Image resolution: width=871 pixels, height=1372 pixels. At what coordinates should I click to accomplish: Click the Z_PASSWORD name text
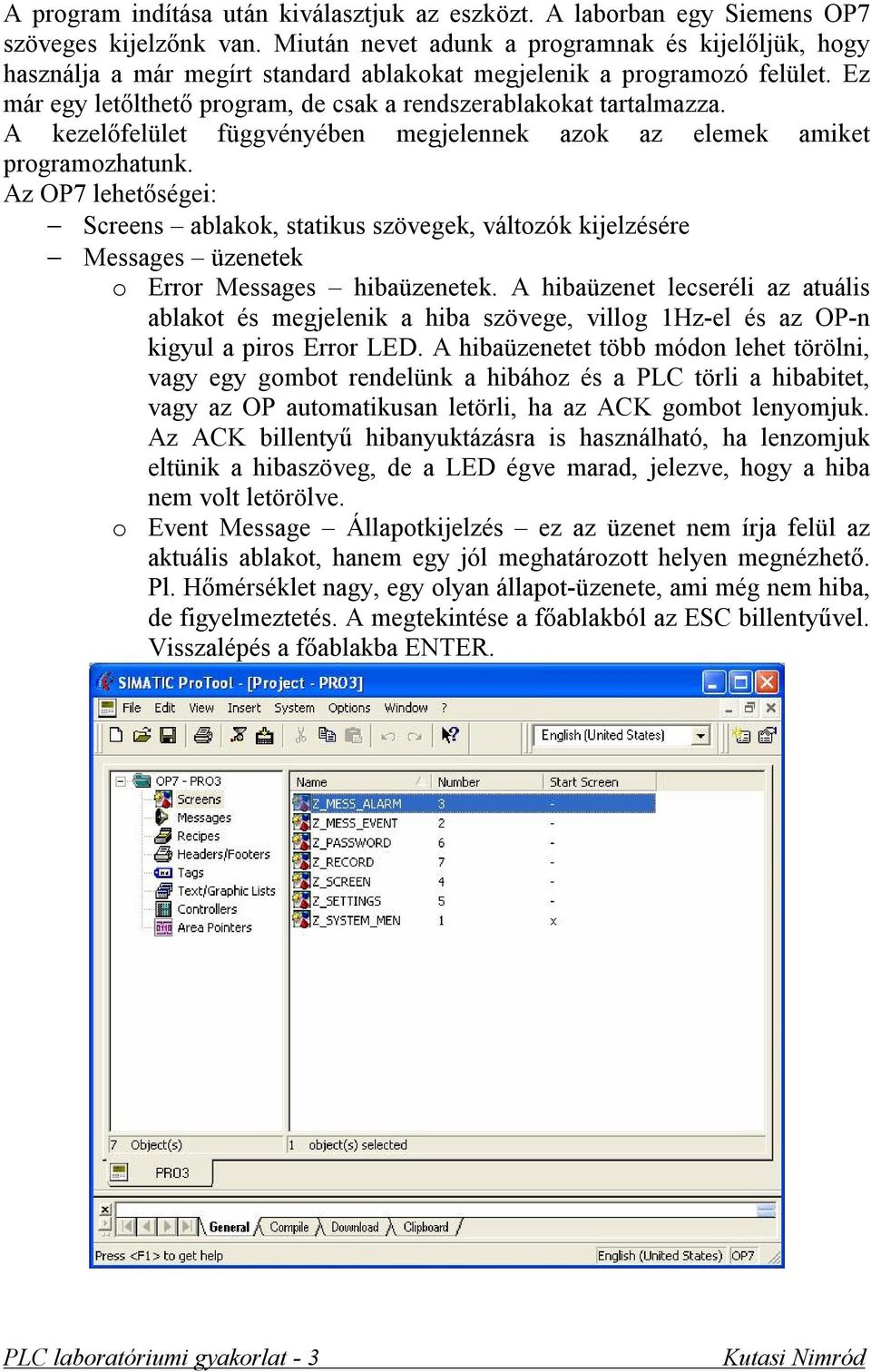(351, 843)
